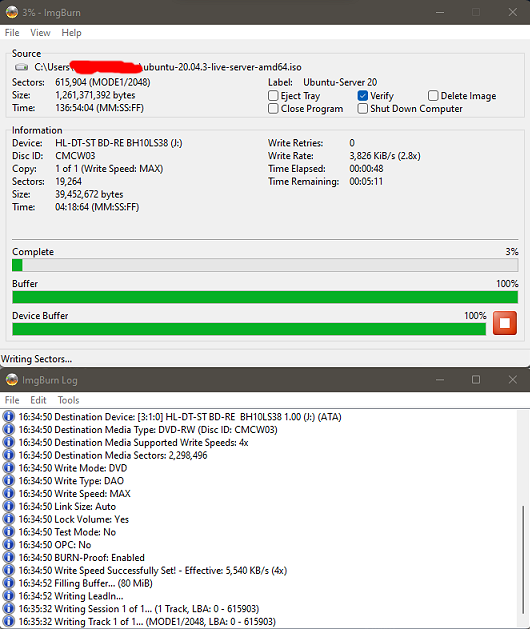Viewport: 530px width, 629px height.
Task: Click the Complete progress bar
Action: (x=265, y=265)
